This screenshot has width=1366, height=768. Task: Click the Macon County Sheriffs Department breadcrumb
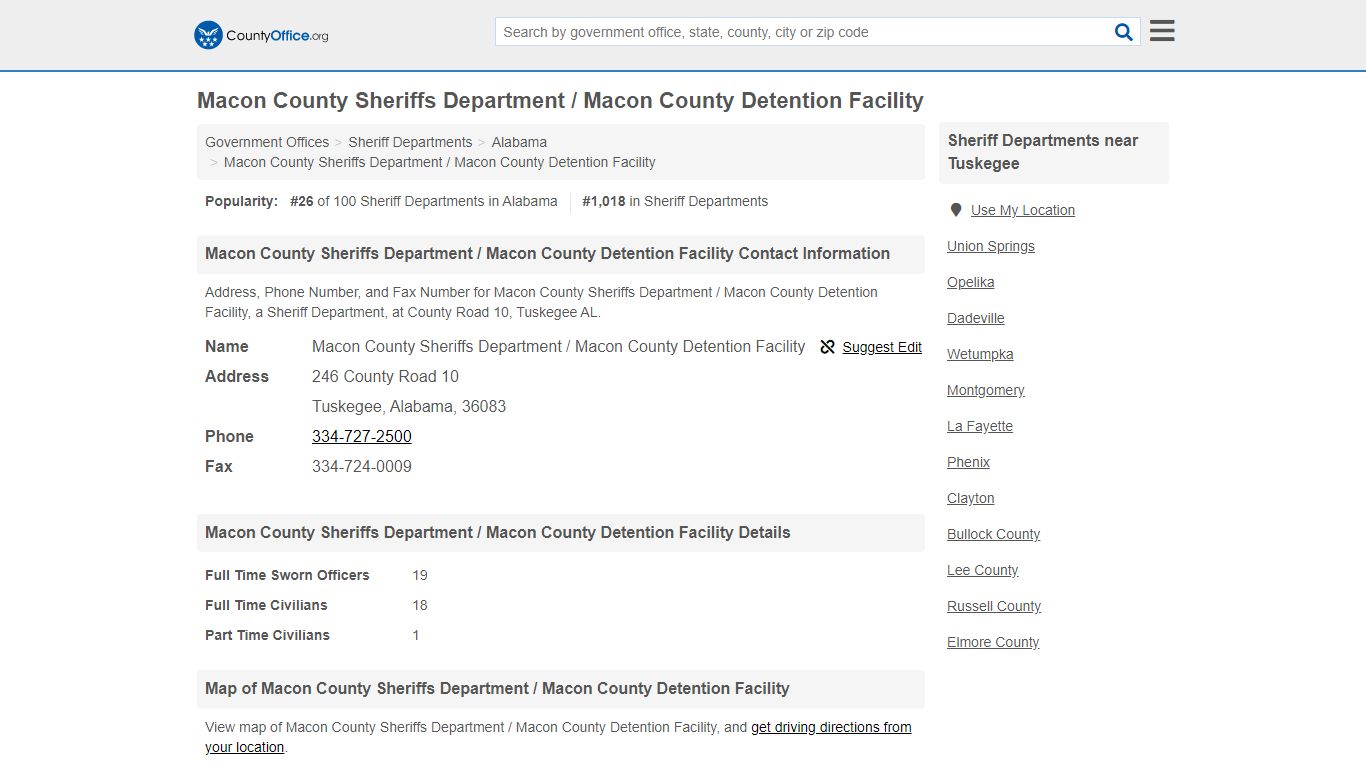[x=440, y=162]
